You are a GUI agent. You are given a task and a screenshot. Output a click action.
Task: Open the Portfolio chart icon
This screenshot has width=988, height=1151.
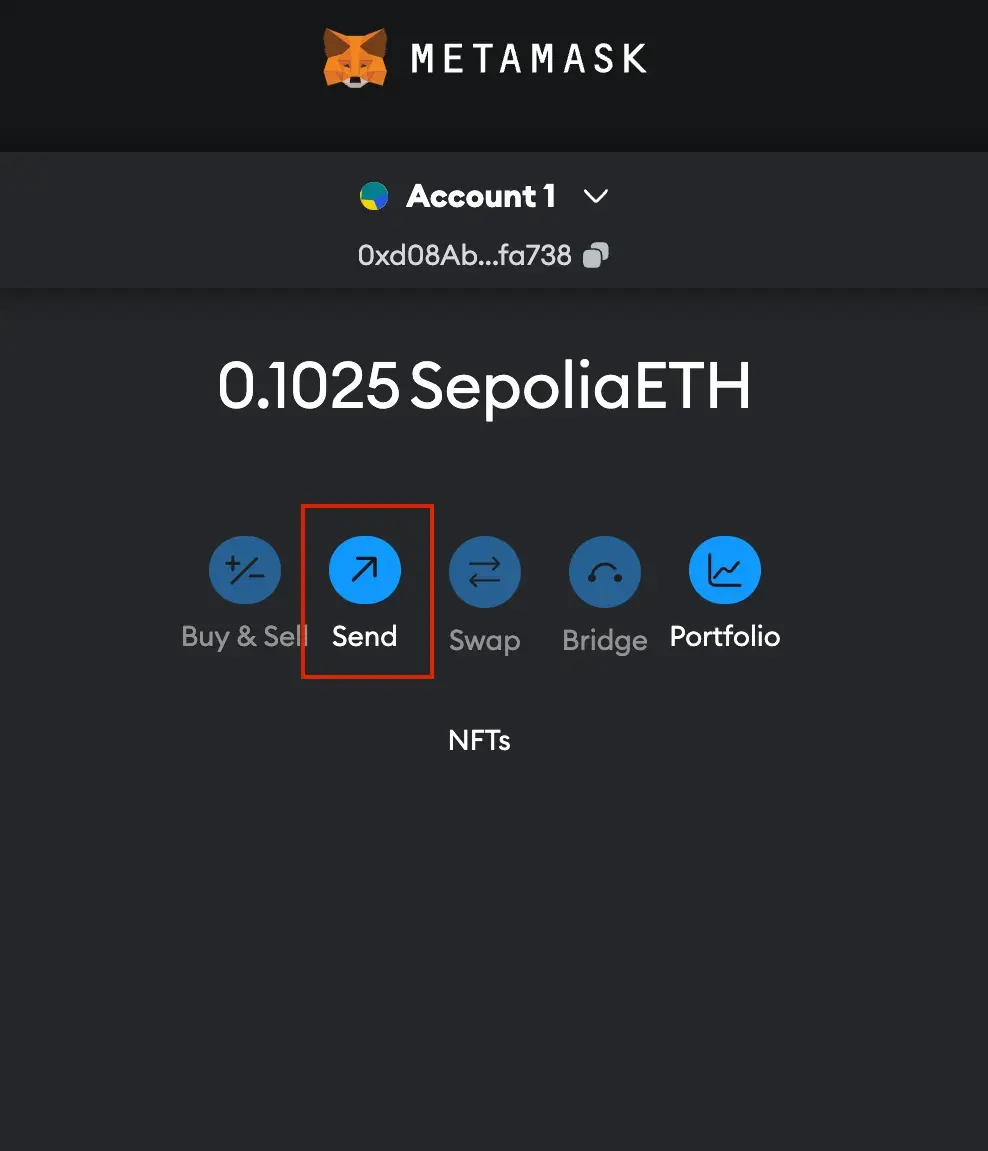(x=725, y=571)
